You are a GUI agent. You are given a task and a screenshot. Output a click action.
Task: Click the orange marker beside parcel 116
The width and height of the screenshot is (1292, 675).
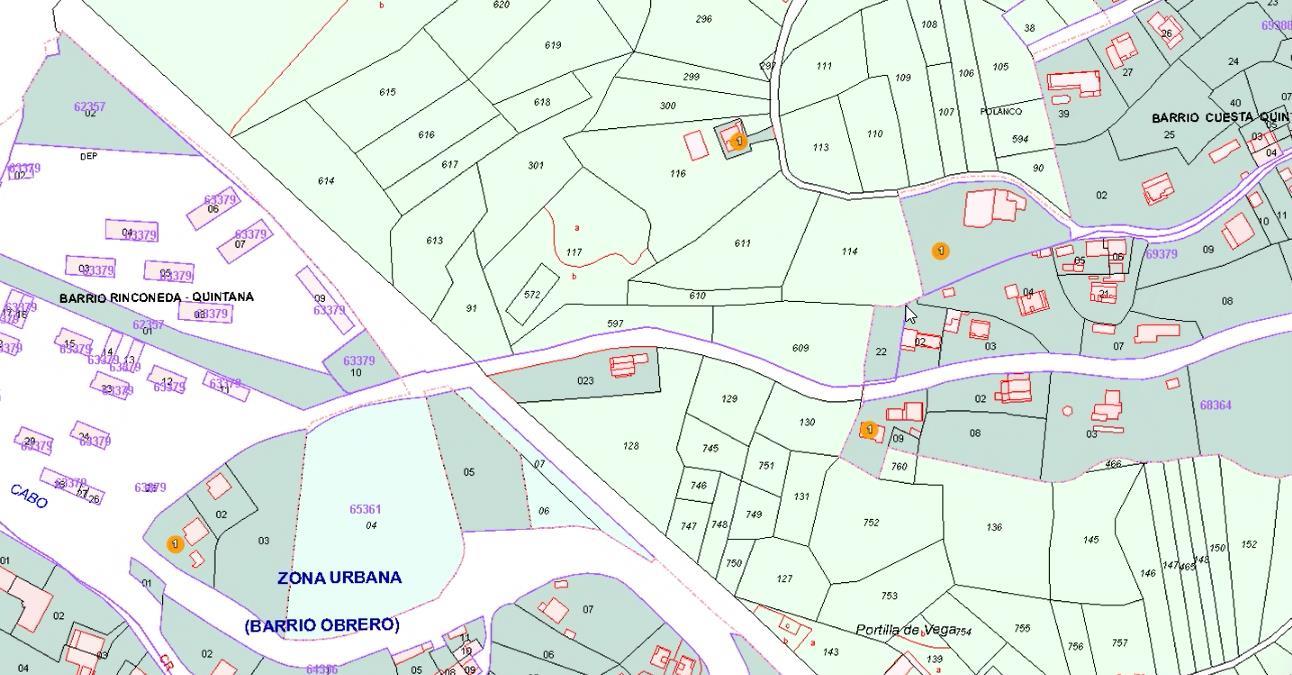point(739,142)
